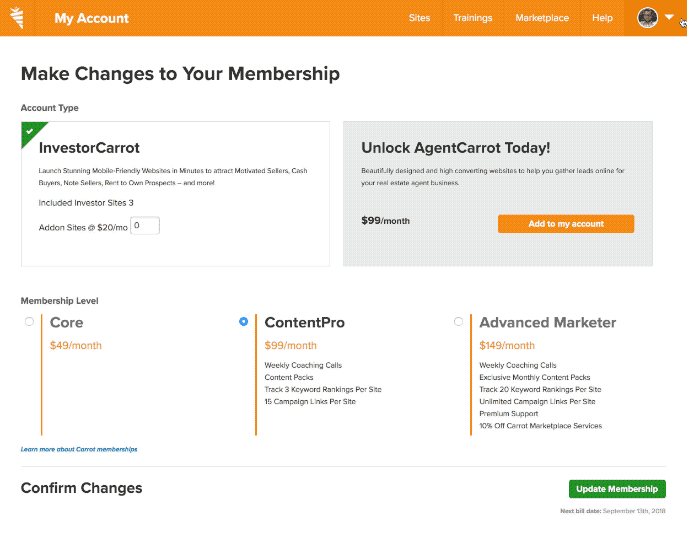
Task: Click the ContentPro plan heading
Action: click(305, 323)
